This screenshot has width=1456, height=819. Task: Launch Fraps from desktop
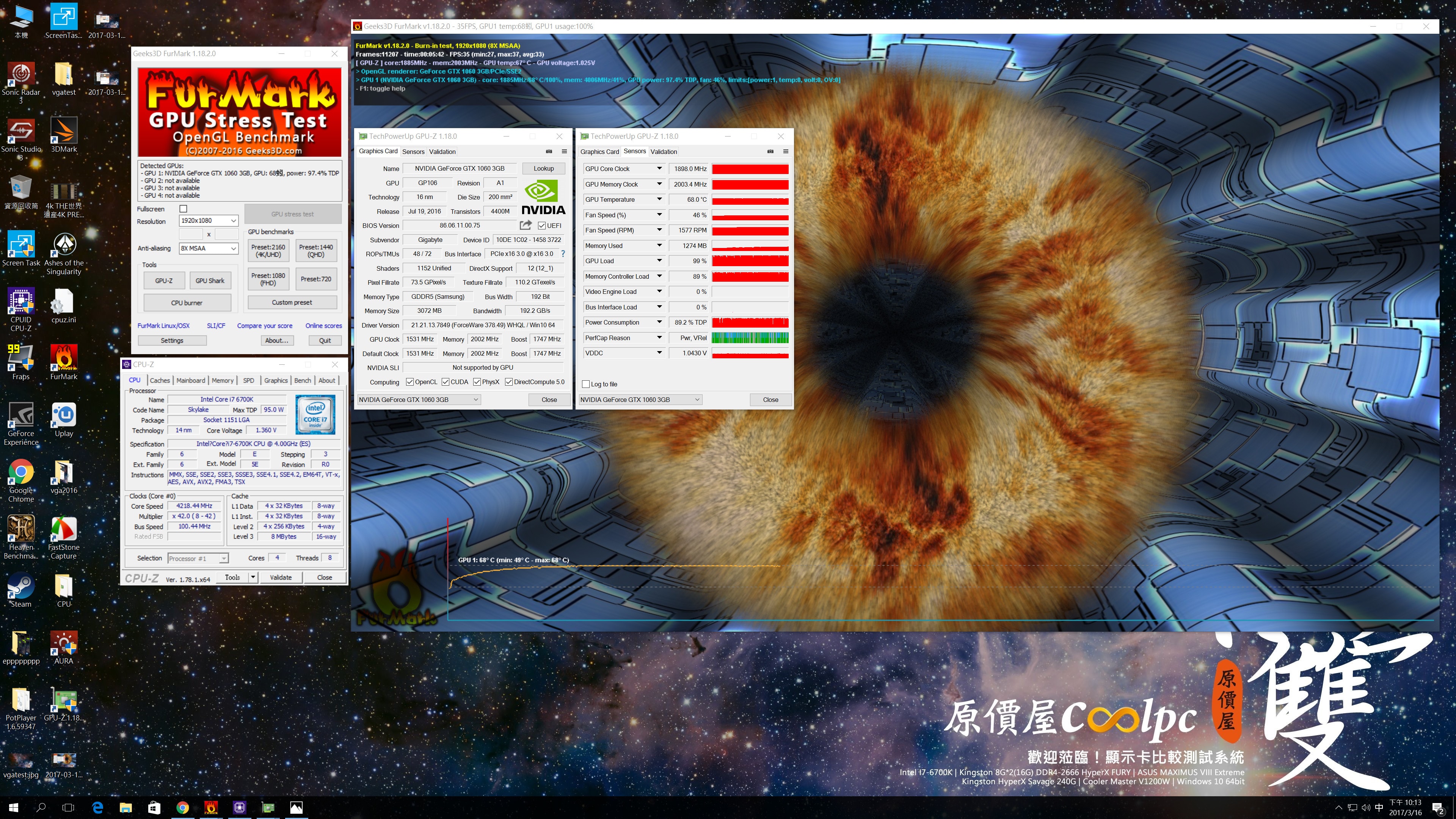pos(21,362)
